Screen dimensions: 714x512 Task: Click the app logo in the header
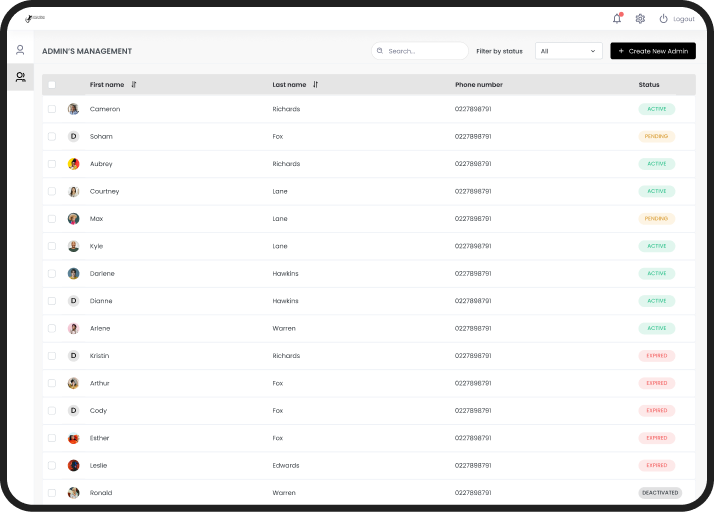pos(35,18)
